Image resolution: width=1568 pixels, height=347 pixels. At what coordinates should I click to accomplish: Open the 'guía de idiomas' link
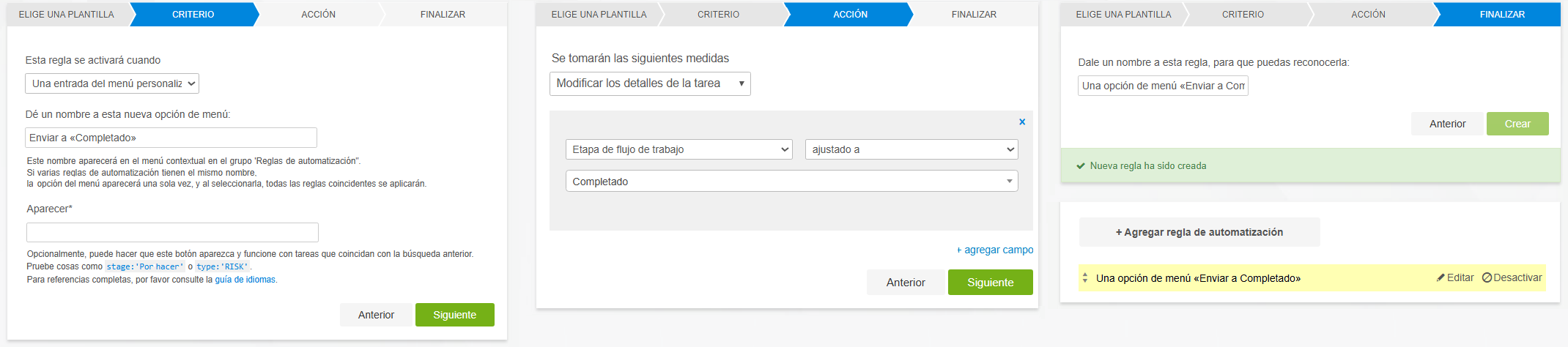[x=245, y=280]
